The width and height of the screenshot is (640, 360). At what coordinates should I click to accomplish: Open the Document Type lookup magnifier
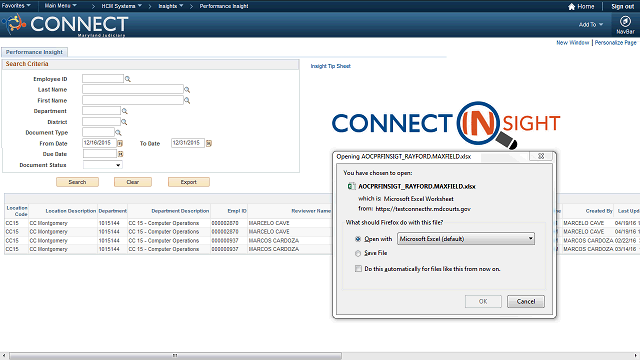tap(118, 133)
